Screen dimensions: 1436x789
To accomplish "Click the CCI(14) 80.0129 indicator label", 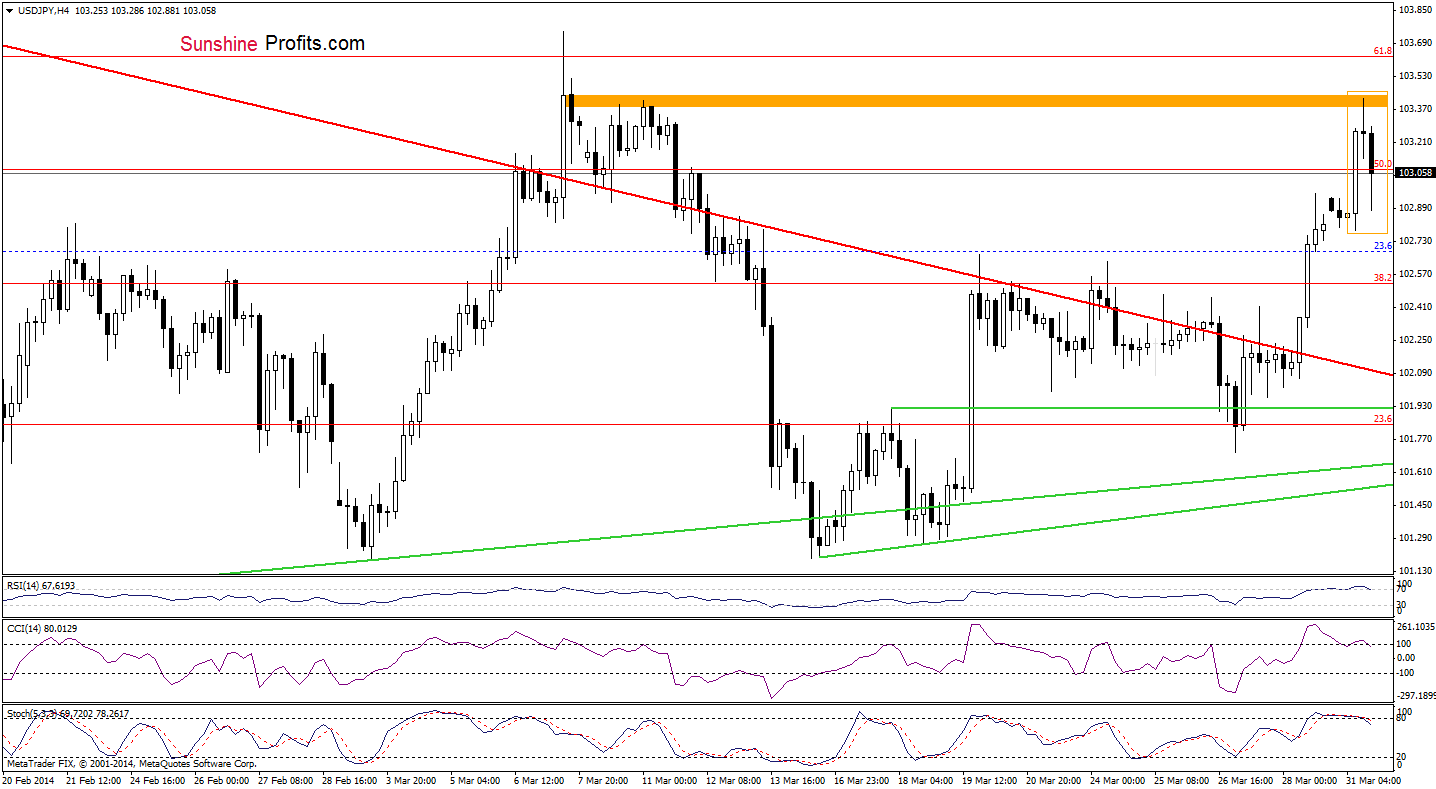I will (40, 627).
